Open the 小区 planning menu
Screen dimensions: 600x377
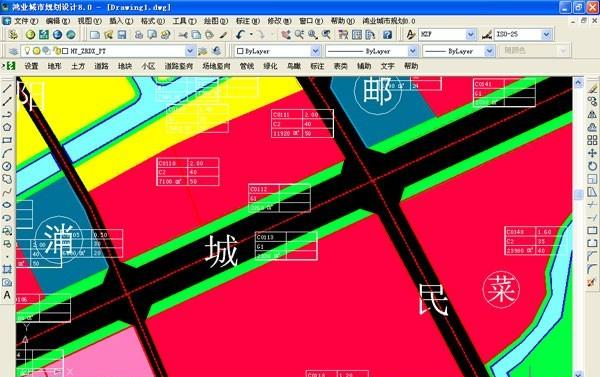click(148, 66)
